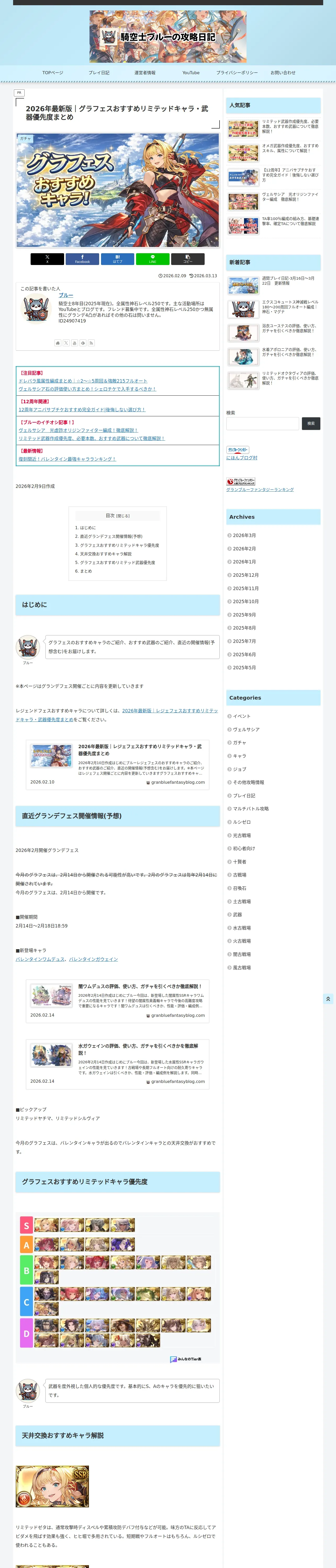Open the author's RSS feed icon
The image size is (336, 1568).
click(92, 343)
